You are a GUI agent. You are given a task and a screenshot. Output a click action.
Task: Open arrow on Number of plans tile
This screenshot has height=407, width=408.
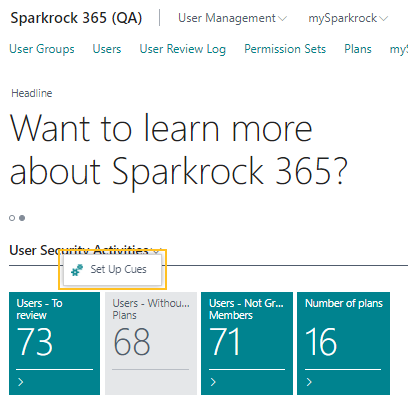pyautogui.click(x=309, y=382)
